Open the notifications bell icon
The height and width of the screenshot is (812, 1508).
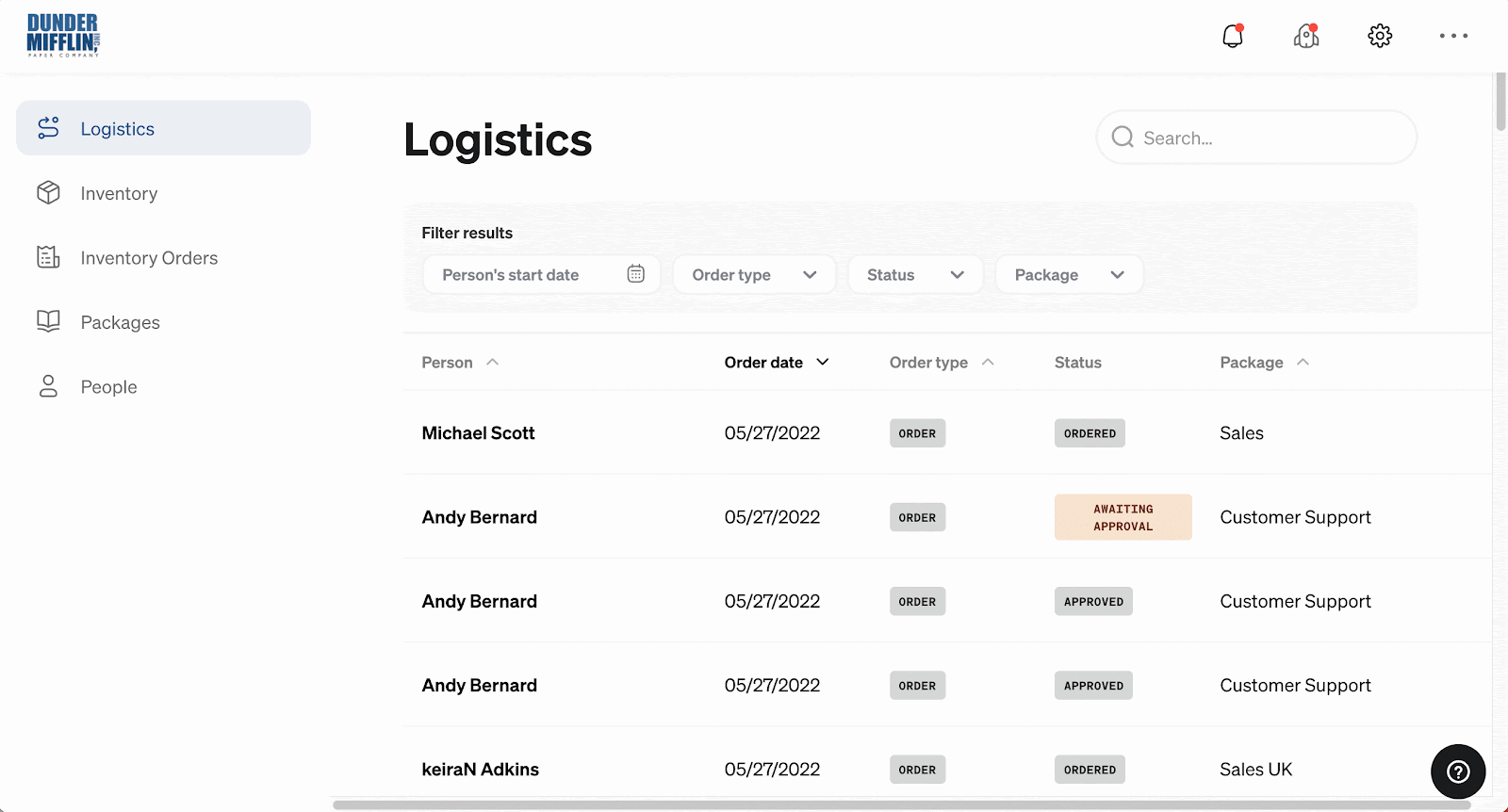tap(1233, 36)
